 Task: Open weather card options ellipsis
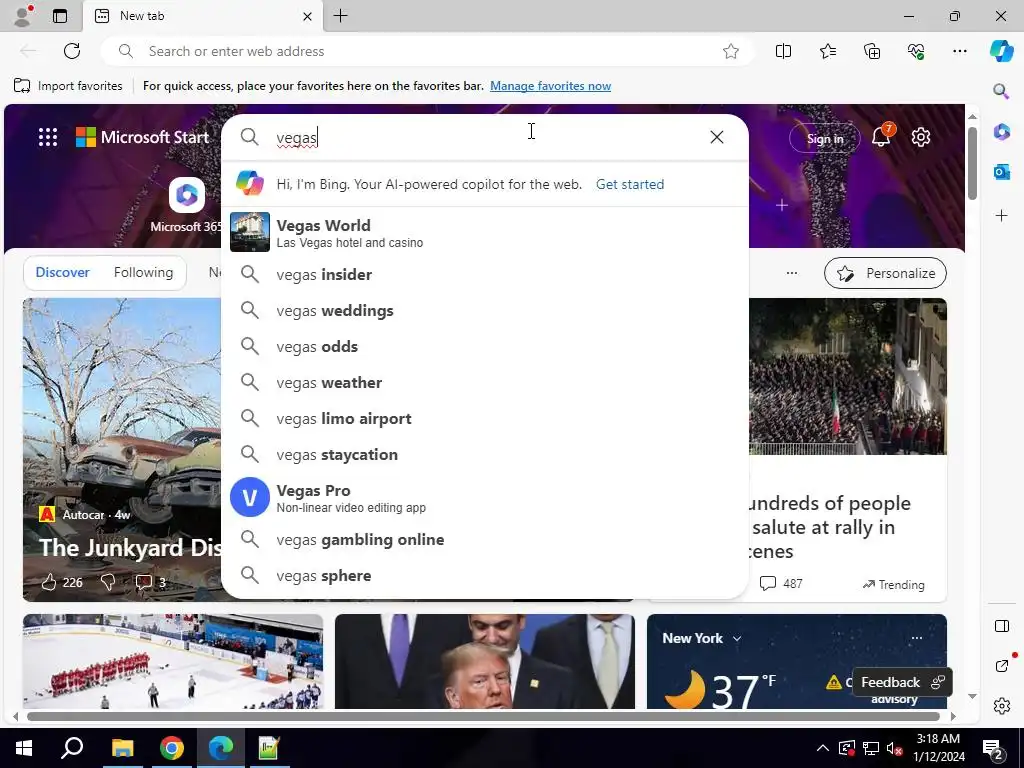(x=916, y=638)
